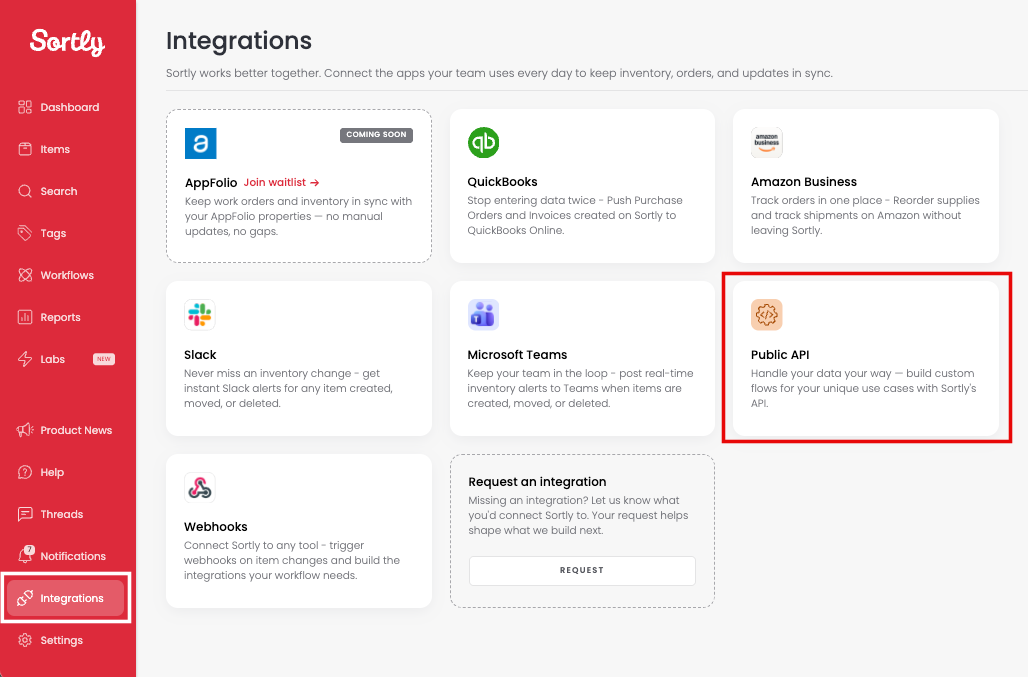Viewport: 1028px width, 677px height.
Task: Open the Dashboard grid icon
Action: [25, 107]
